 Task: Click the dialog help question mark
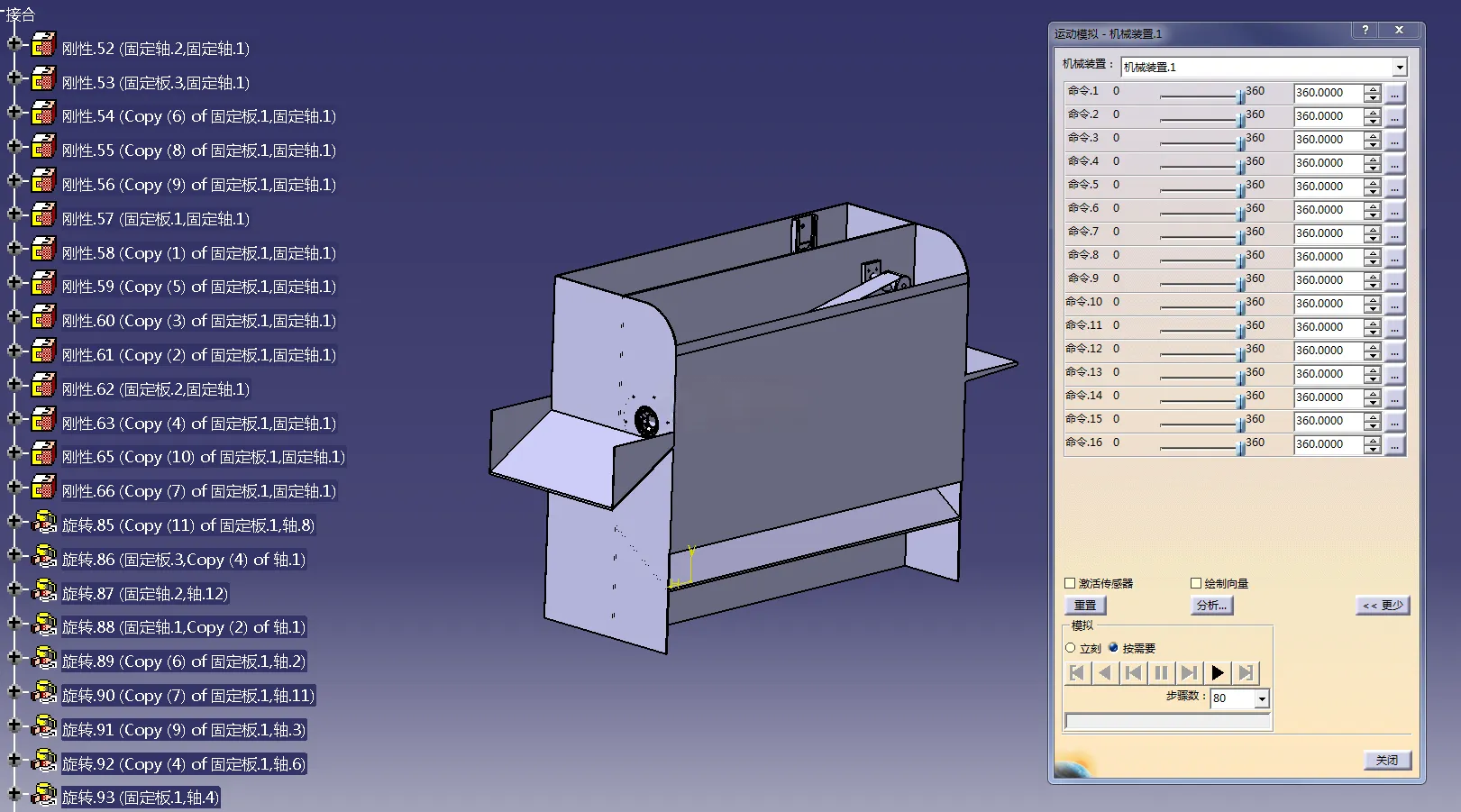point(1365,30)
